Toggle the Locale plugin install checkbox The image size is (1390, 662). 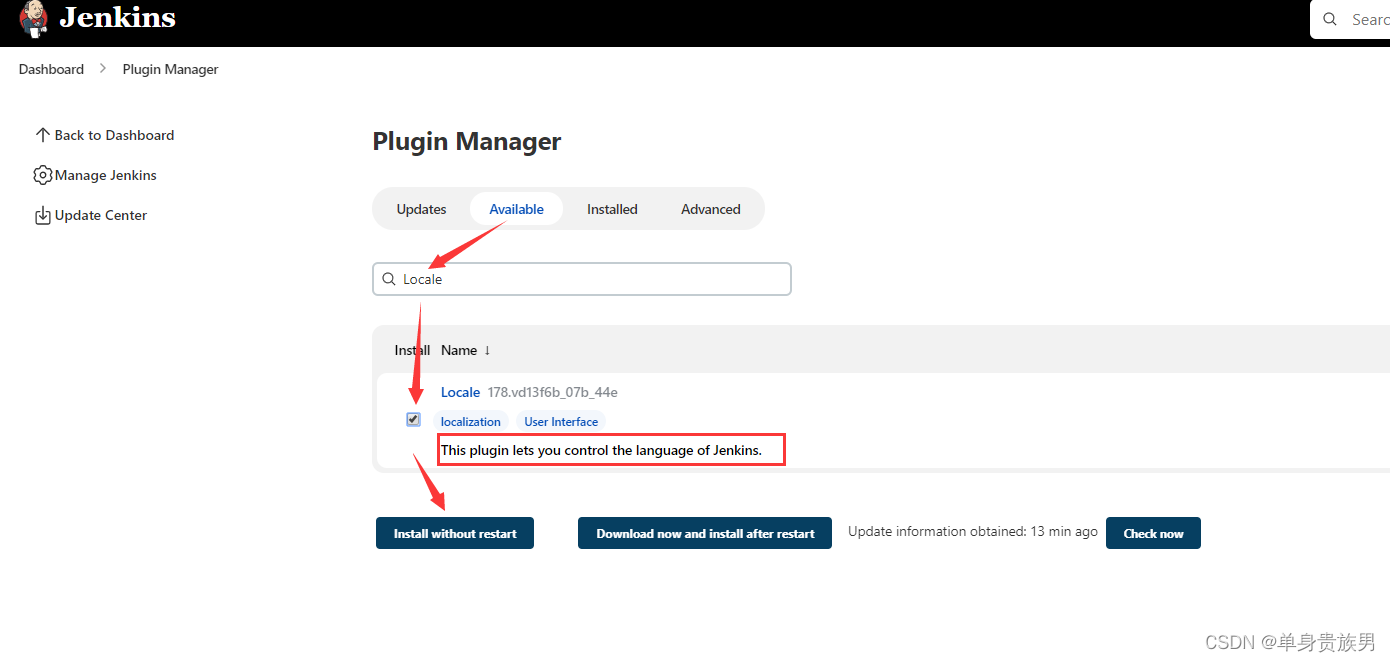coord(413,419)
